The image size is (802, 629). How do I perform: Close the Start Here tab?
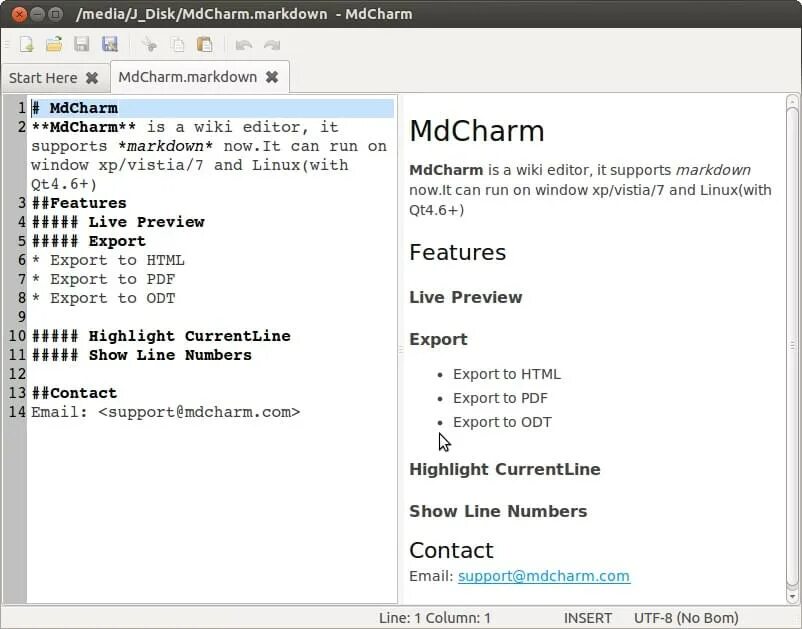(92, 78)
